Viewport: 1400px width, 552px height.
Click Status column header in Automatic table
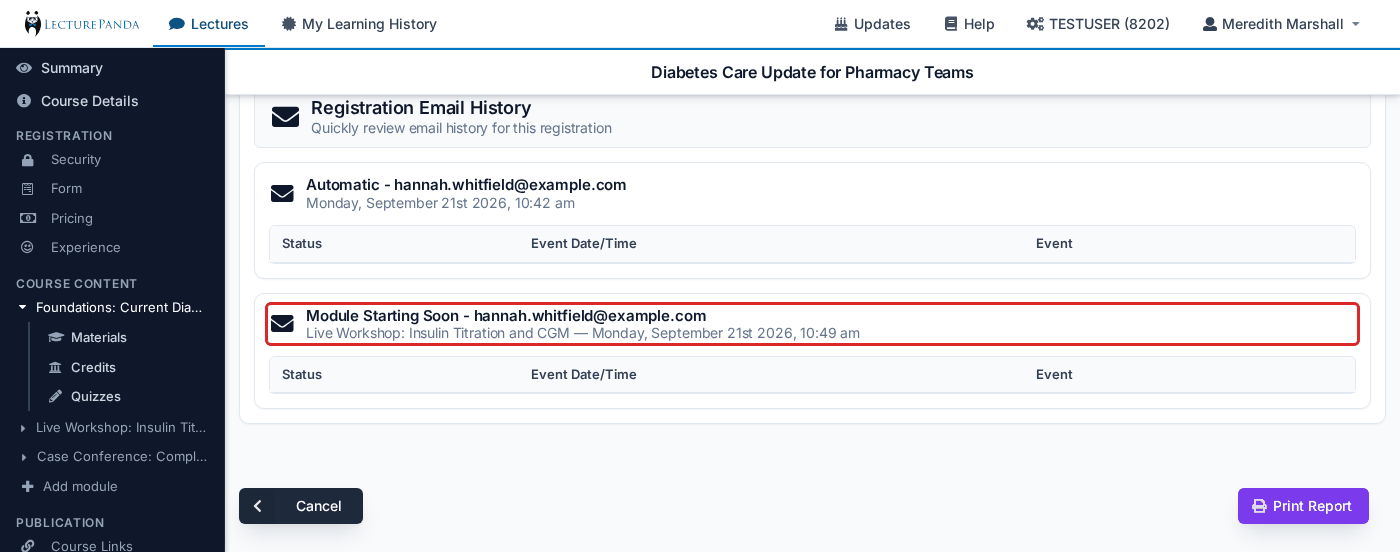302,243
